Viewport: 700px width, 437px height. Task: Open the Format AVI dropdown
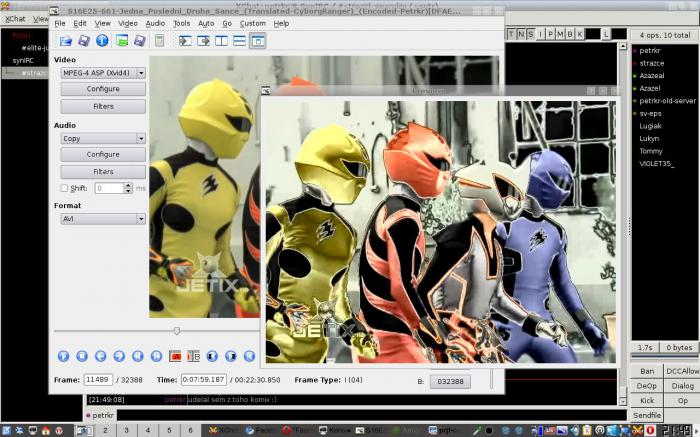pos(103,219)
